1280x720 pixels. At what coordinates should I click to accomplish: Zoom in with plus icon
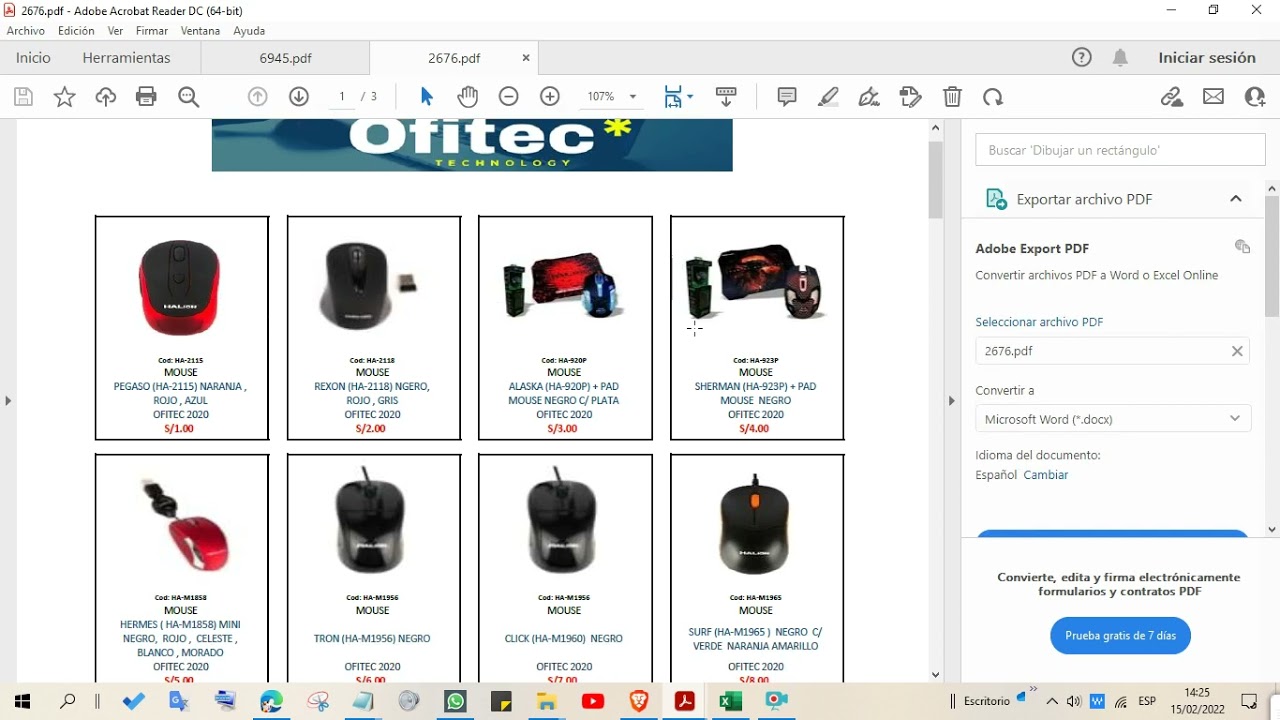[550, 97]
